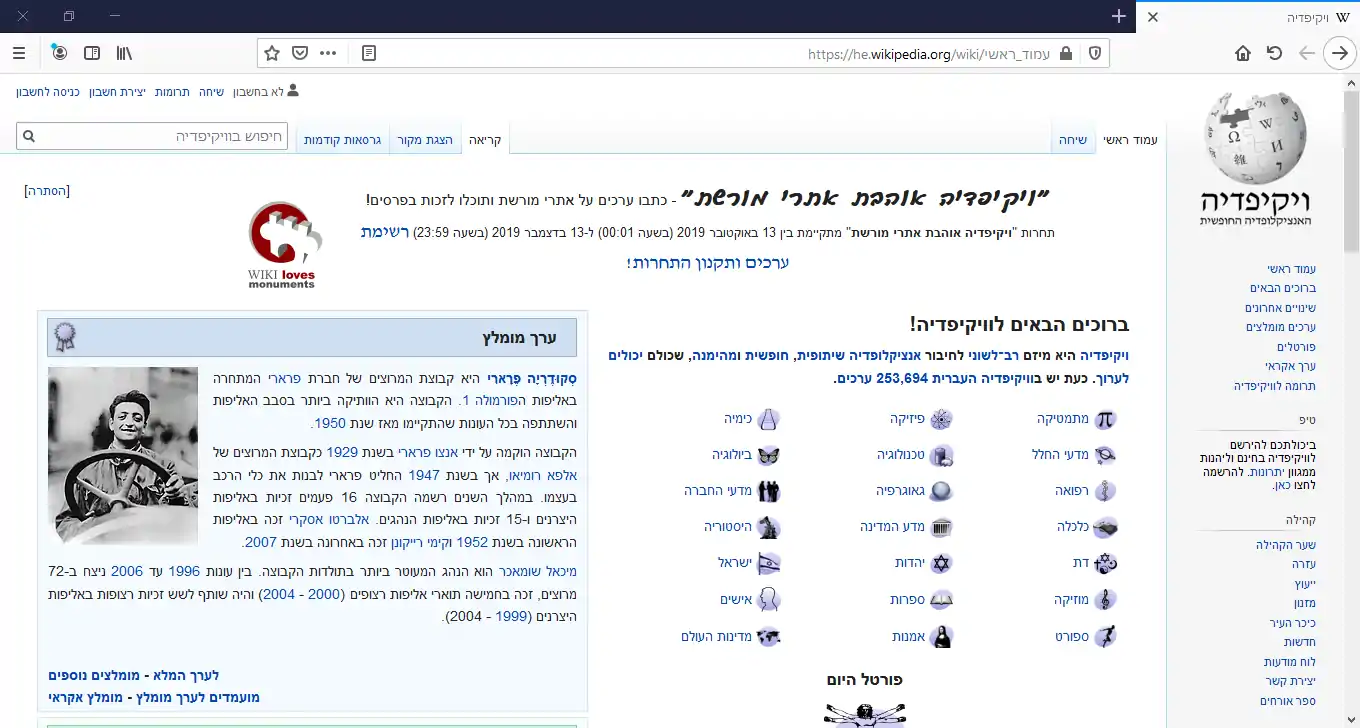Open sidebar link שינויים אחרונים
The height and width of the screenshot is (728, 1360).
tap(1280, 308)
